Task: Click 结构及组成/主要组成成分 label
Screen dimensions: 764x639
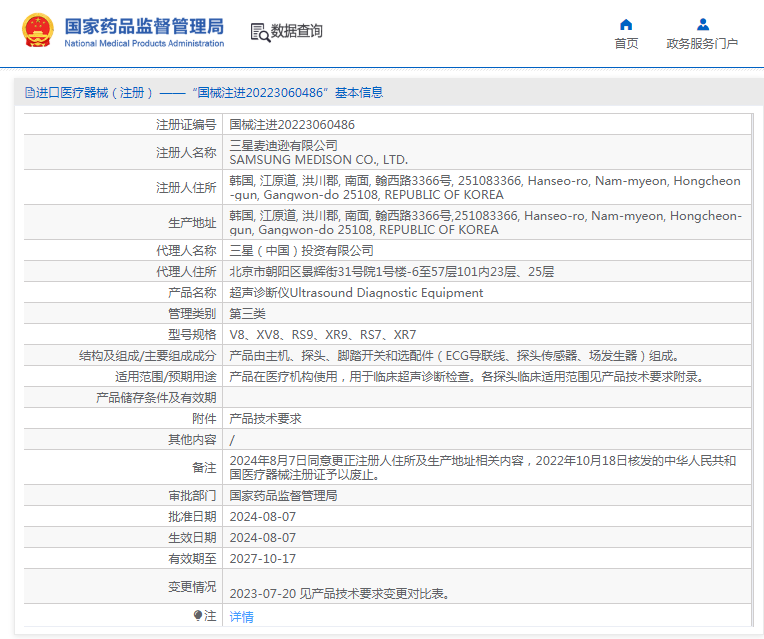Action: [x=148, y=355]
